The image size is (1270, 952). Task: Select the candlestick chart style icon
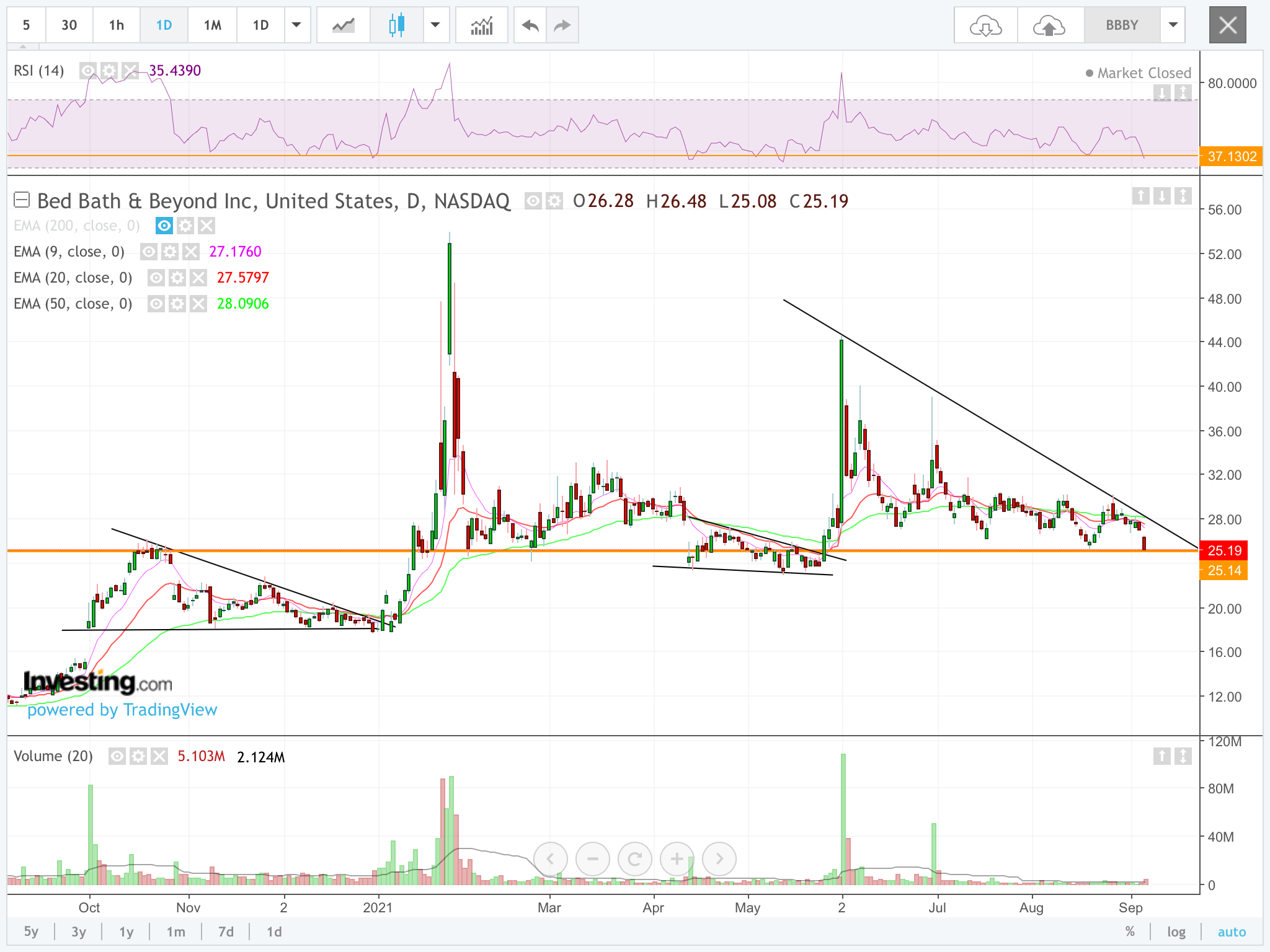pos(397,25)
